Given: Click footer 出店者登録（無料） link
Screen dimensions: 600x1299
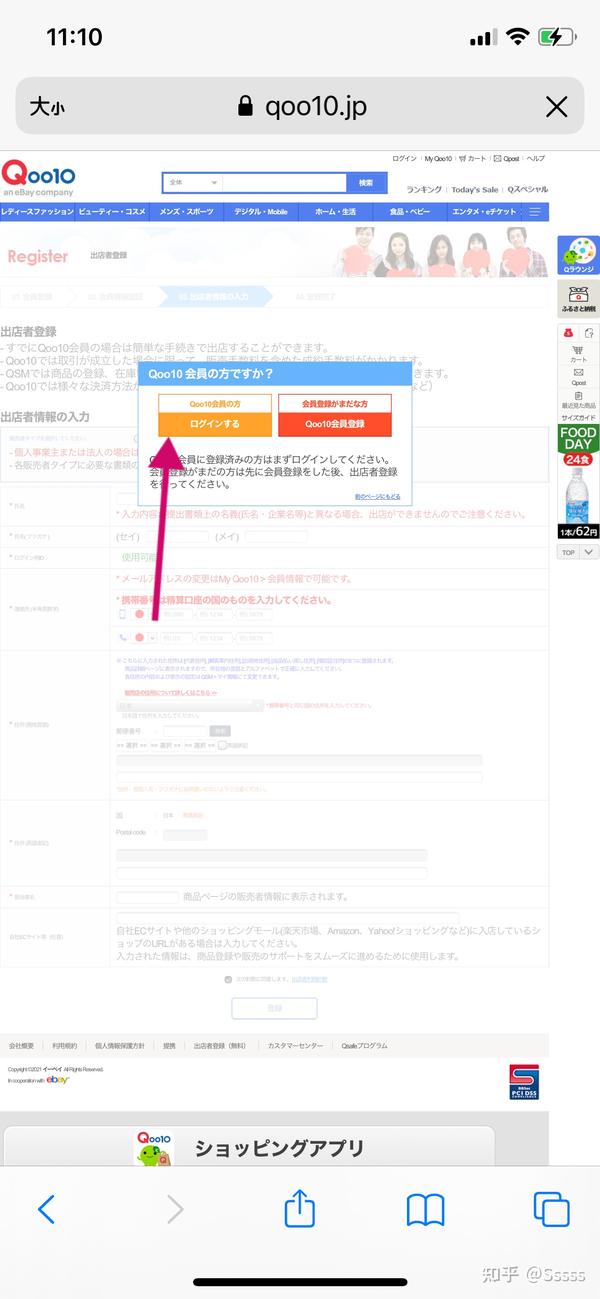Looking at the screenshot, I should 220,1045.
